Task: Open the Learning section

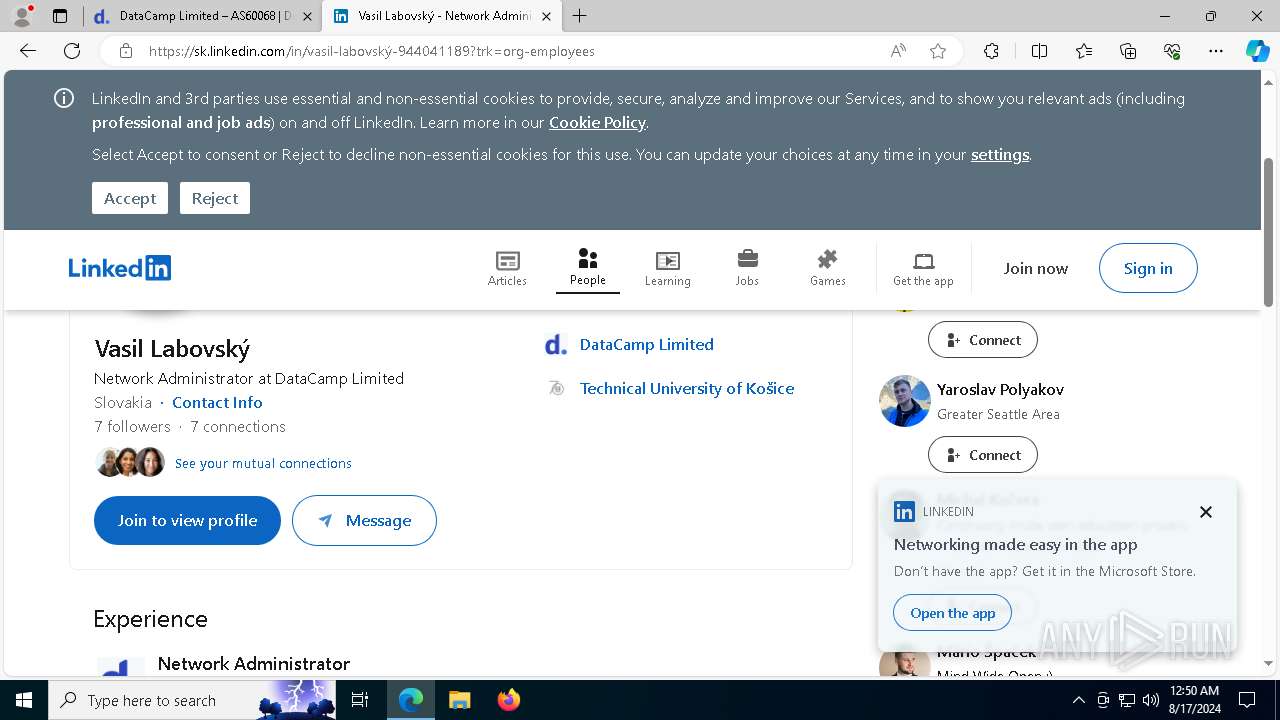Action: point(667,268)
